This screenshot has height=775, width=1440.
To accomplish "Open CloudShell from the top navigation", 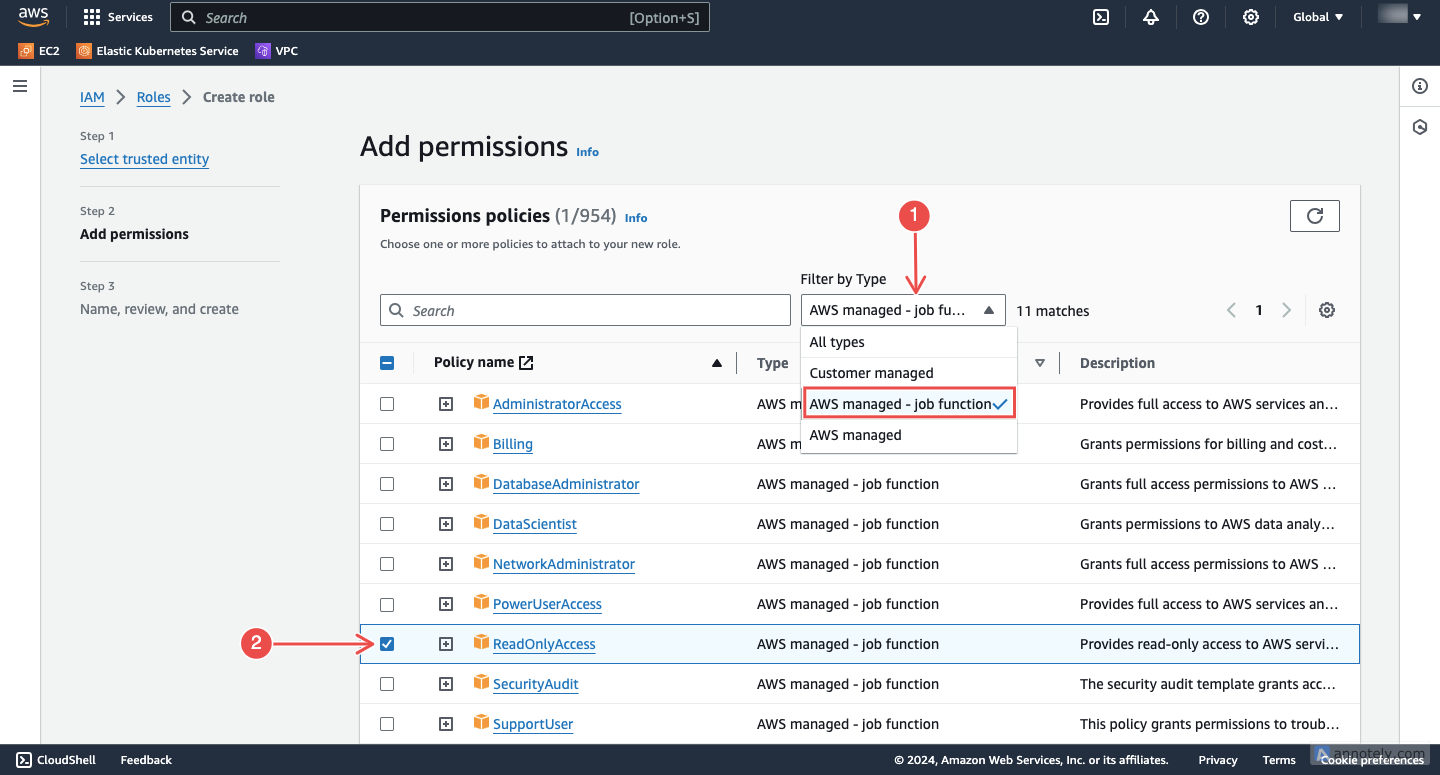I will tap(1101, 17).
